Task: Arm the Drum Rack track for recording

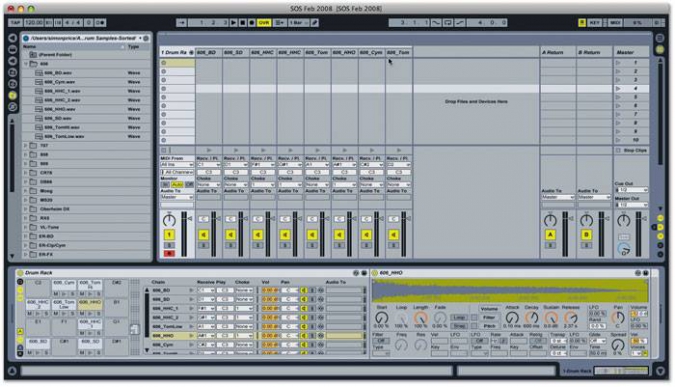Action: click(169, 254)
